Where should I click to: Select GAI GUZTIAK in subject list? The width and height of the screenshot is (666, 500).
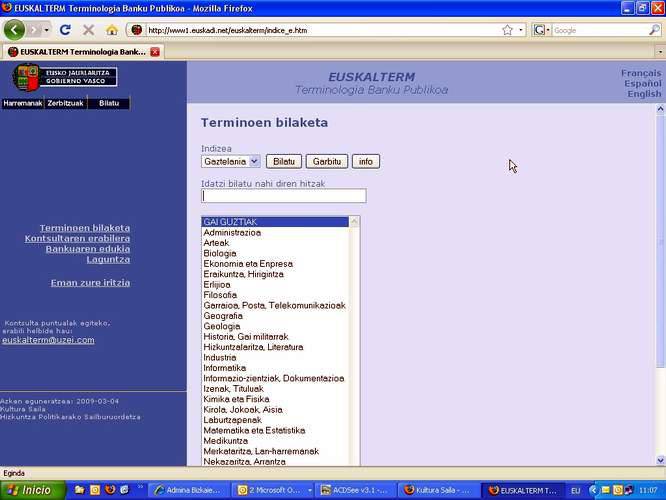point(275,222)
